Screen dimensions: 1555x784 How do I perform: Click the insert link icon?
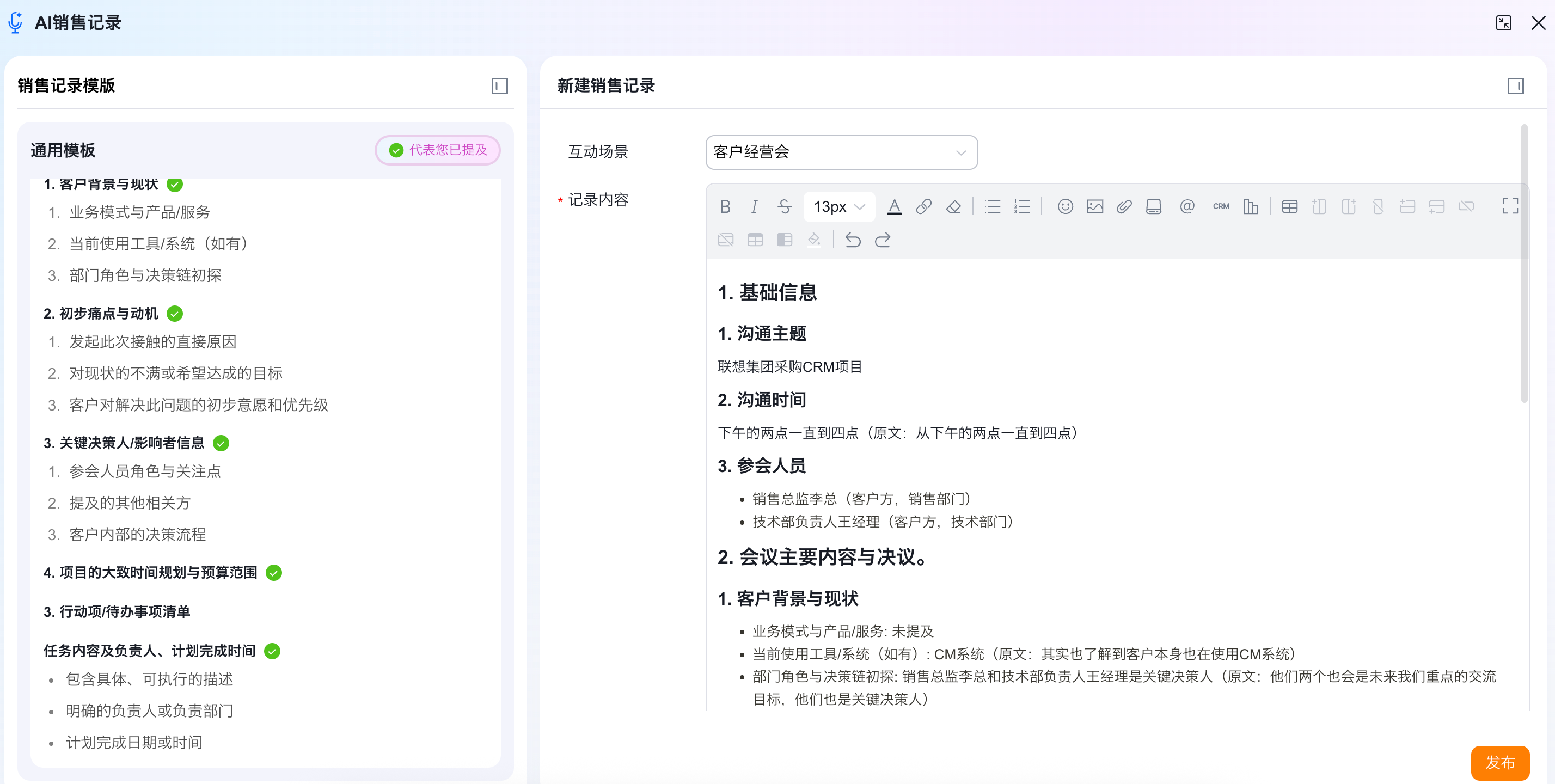923,206
